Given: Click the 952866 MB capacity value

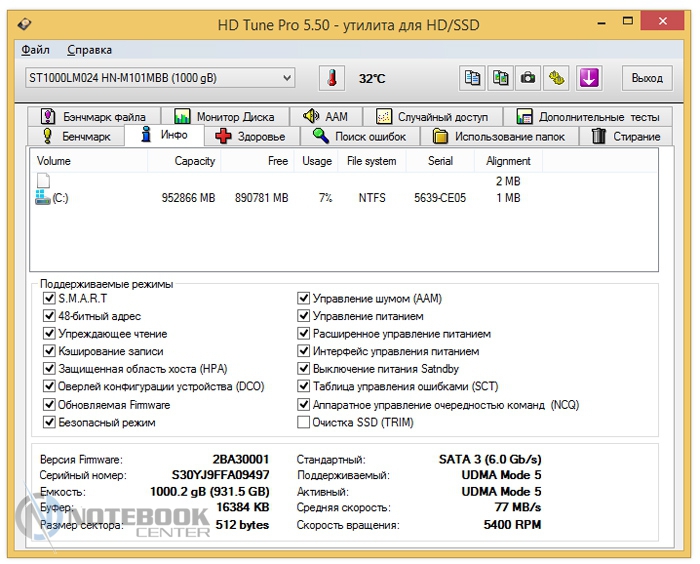Looking at the screenshot, I should pyautogui.click(x=188, y=197).
